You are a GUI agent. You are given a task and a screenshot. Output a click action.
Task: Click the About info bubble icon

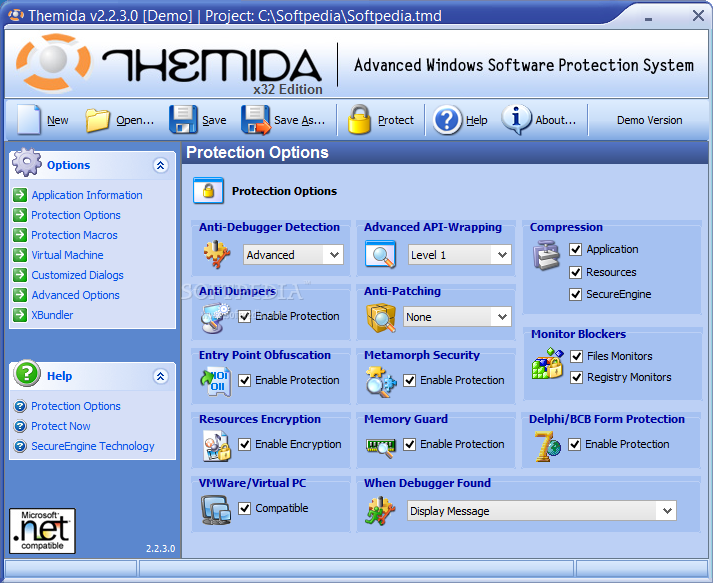[x=516, y=120]
